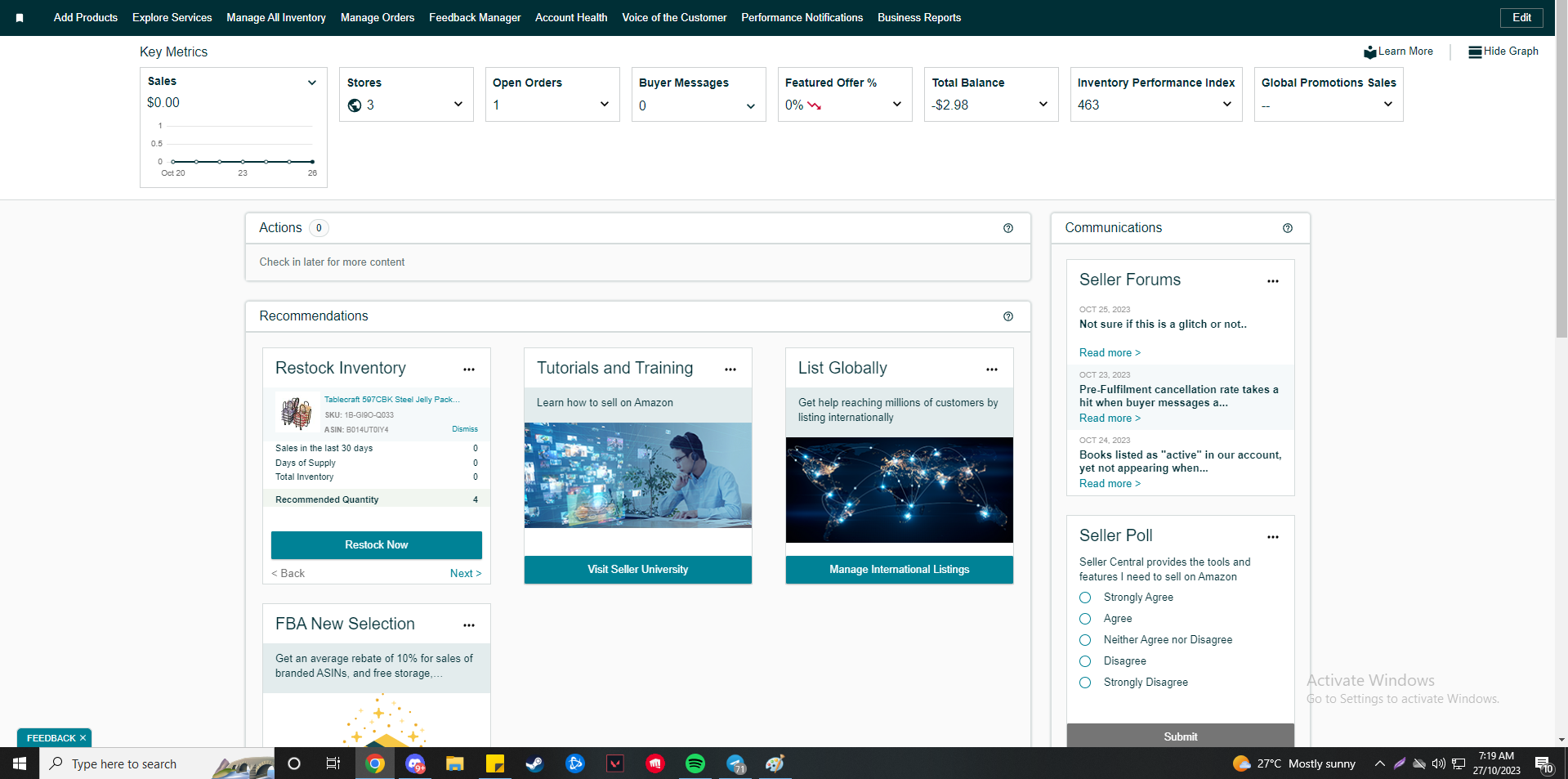Open Feedback Manager

(x=475, y=17)
